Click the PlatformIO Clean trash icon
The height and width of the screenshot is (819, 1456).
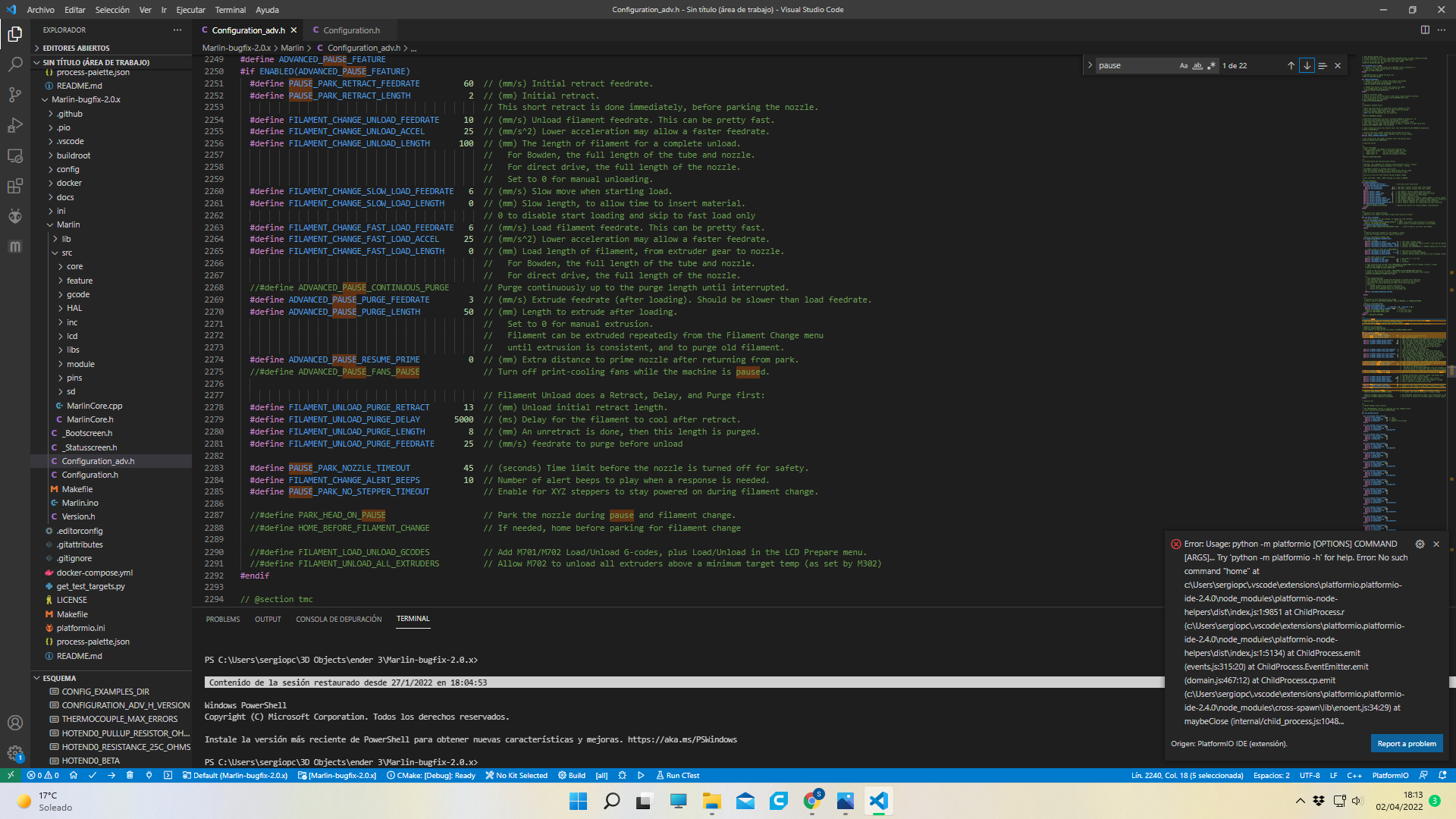click(130, 775)
